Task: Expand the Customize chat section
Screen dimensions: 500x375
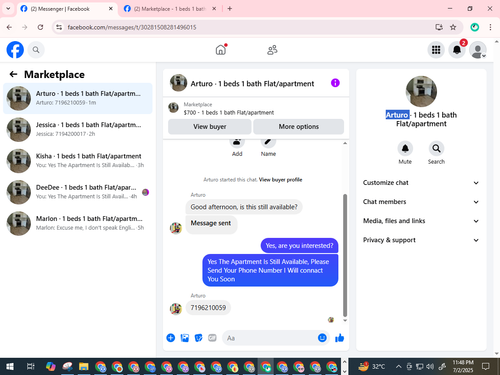Action: coord(421,183)
